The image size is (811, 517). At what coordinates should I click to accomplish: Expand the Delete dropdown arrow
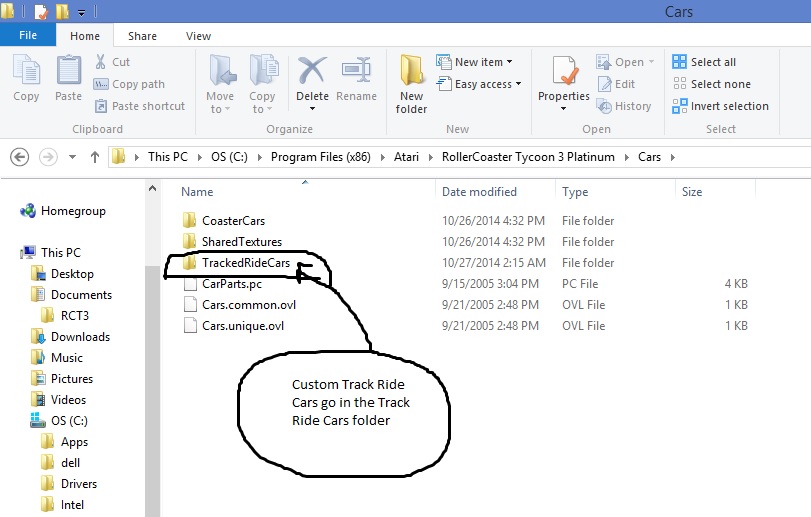(x=312, y=109)
